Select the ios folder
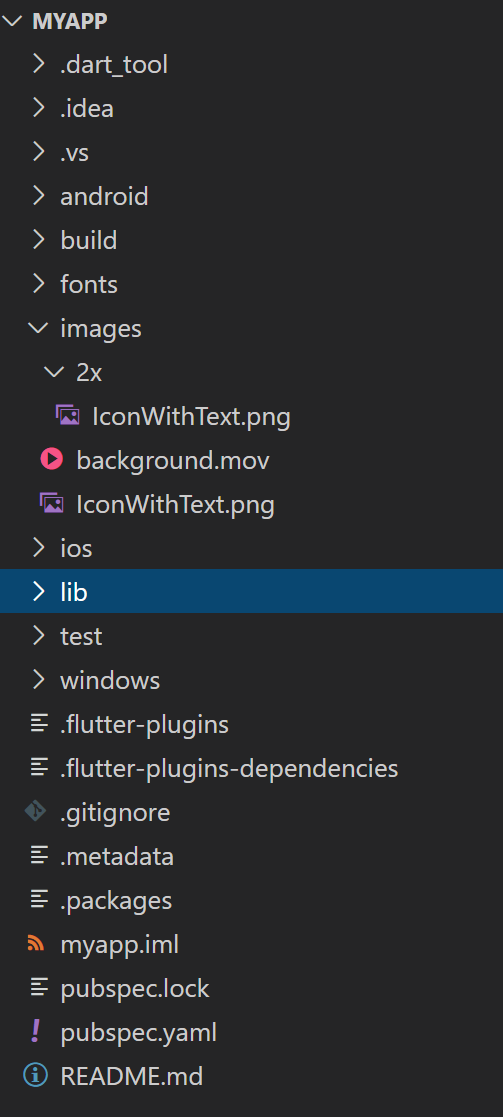 [x=252, y=548]
